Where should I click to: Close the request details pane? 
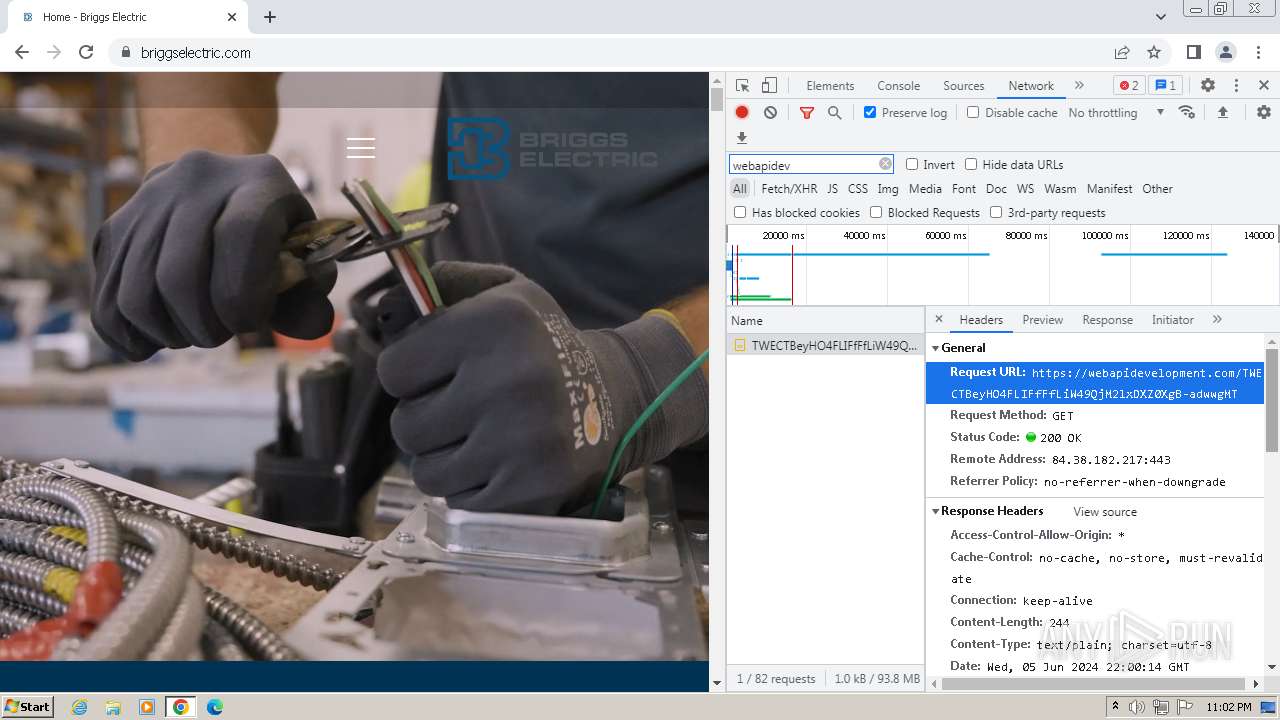coord(938,319)
